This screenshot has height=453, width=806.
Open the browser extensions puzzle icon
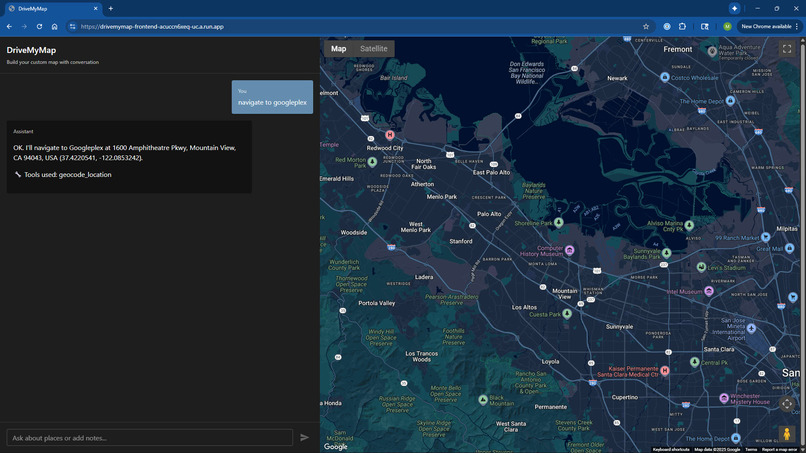tap(682, 26)
